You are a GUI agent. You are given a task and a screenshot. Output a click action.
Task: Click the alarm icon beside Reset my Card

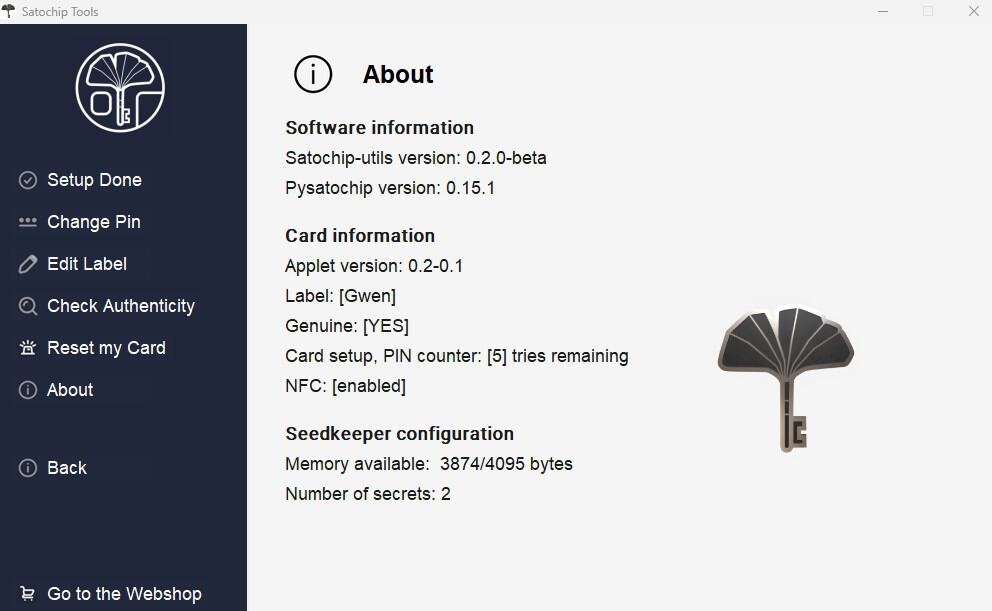(28, 348)
